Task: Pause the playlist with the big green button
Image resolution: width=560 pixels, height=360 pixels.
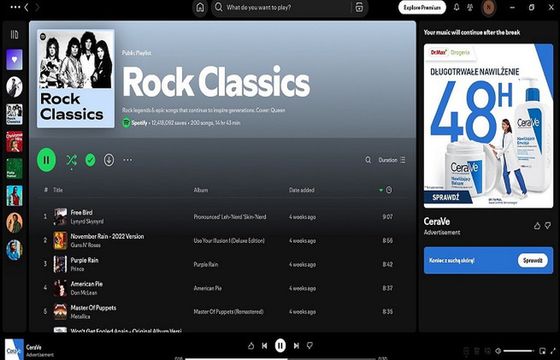Action: click(46, 160)
